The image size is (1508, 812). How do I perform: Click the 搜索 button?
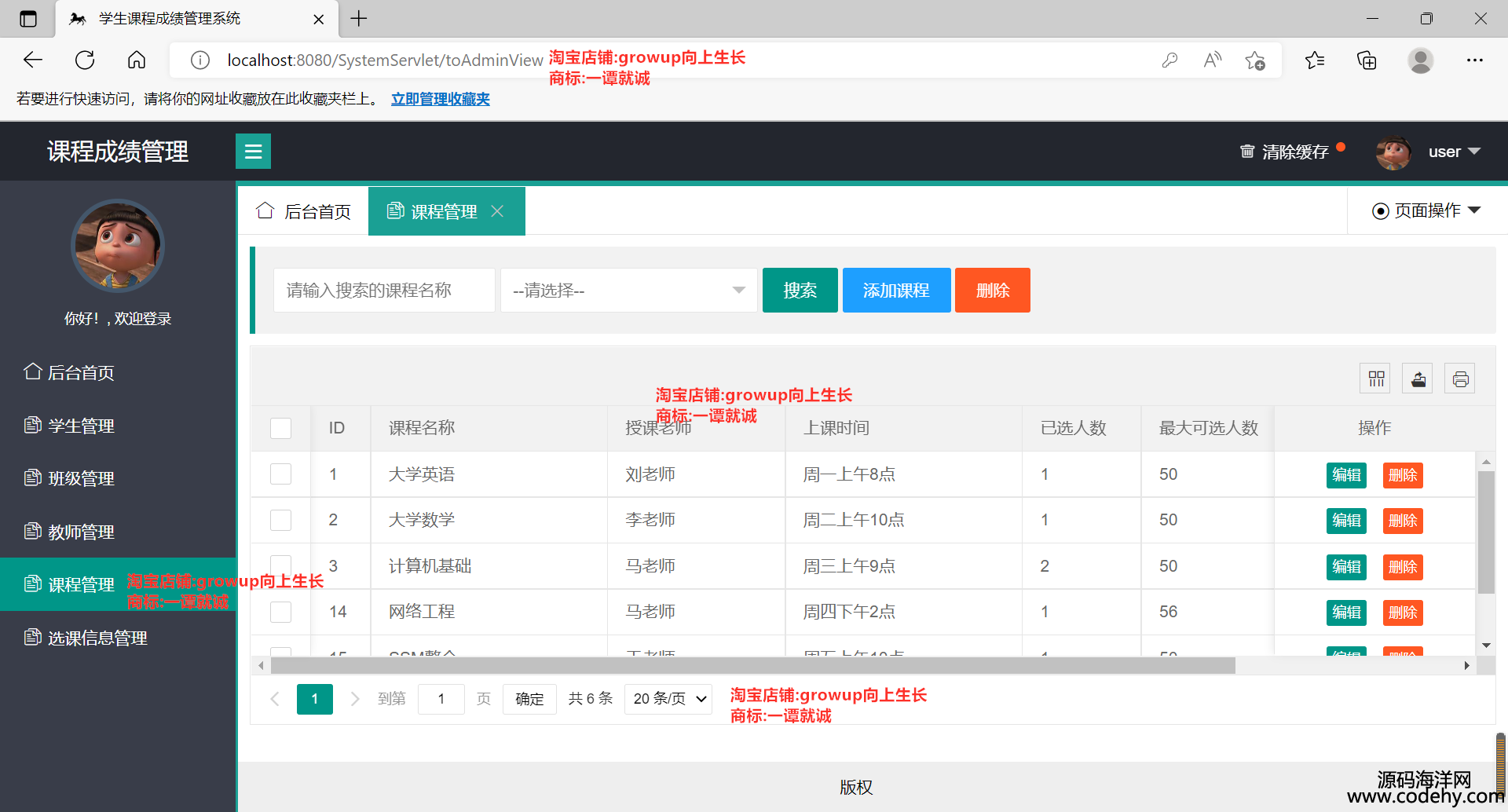coord(800,291)
